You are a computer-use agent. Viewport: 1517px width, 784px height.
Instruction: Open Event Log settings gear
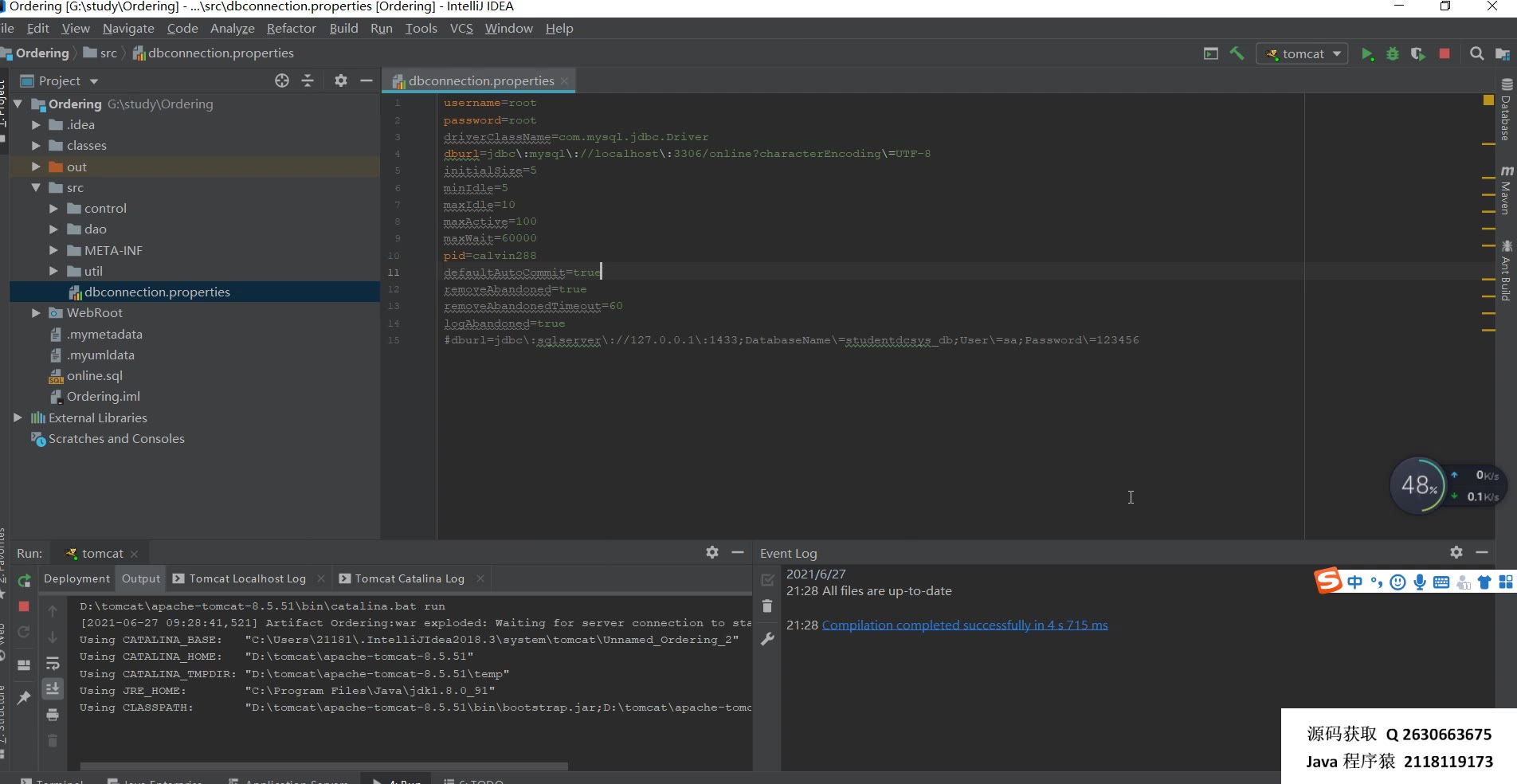1456,552
